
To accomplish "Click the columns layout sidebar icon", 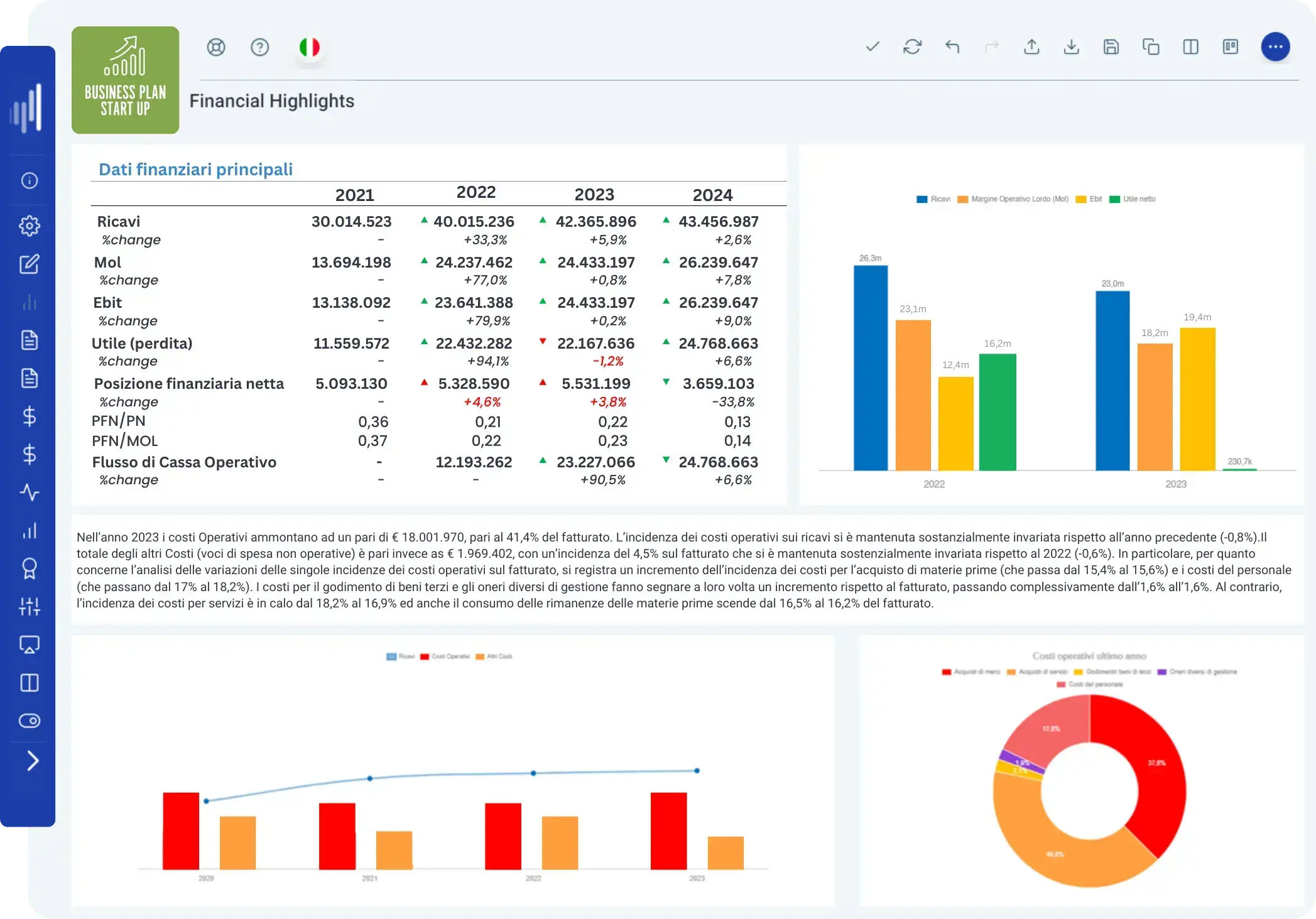I will pos(30,683).
